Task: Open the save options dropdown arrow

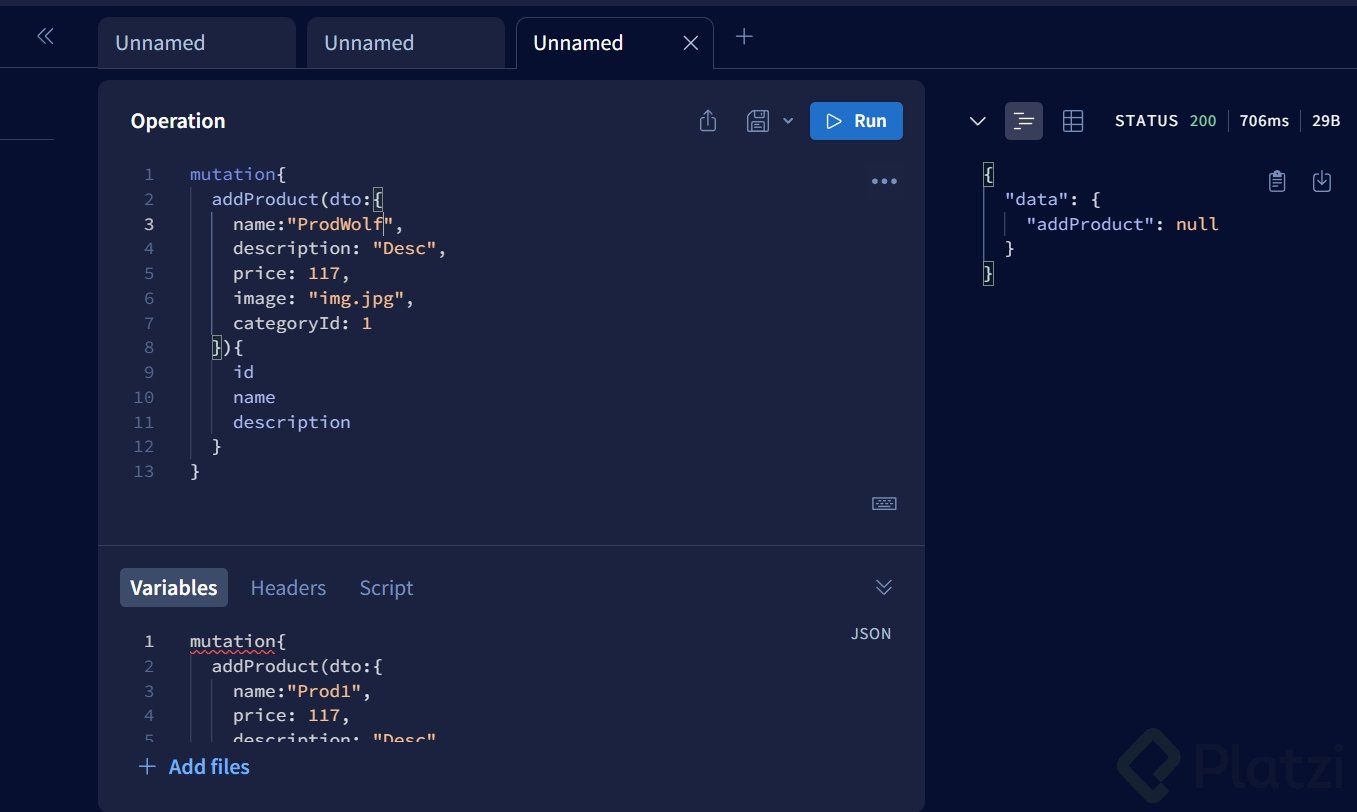Action: [788, 121]
